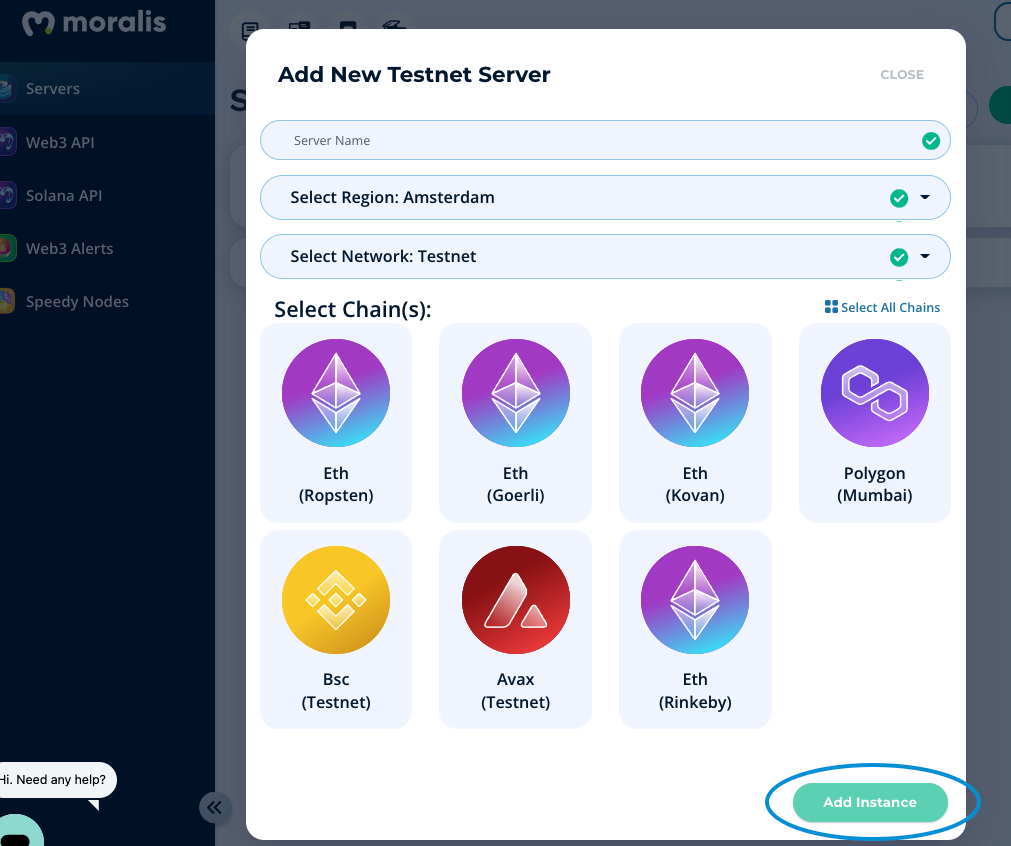The width and height of the screenshot is (1011, 846).
Task: Open Web3 Alerts in sidebar
Action: point(107,248)
